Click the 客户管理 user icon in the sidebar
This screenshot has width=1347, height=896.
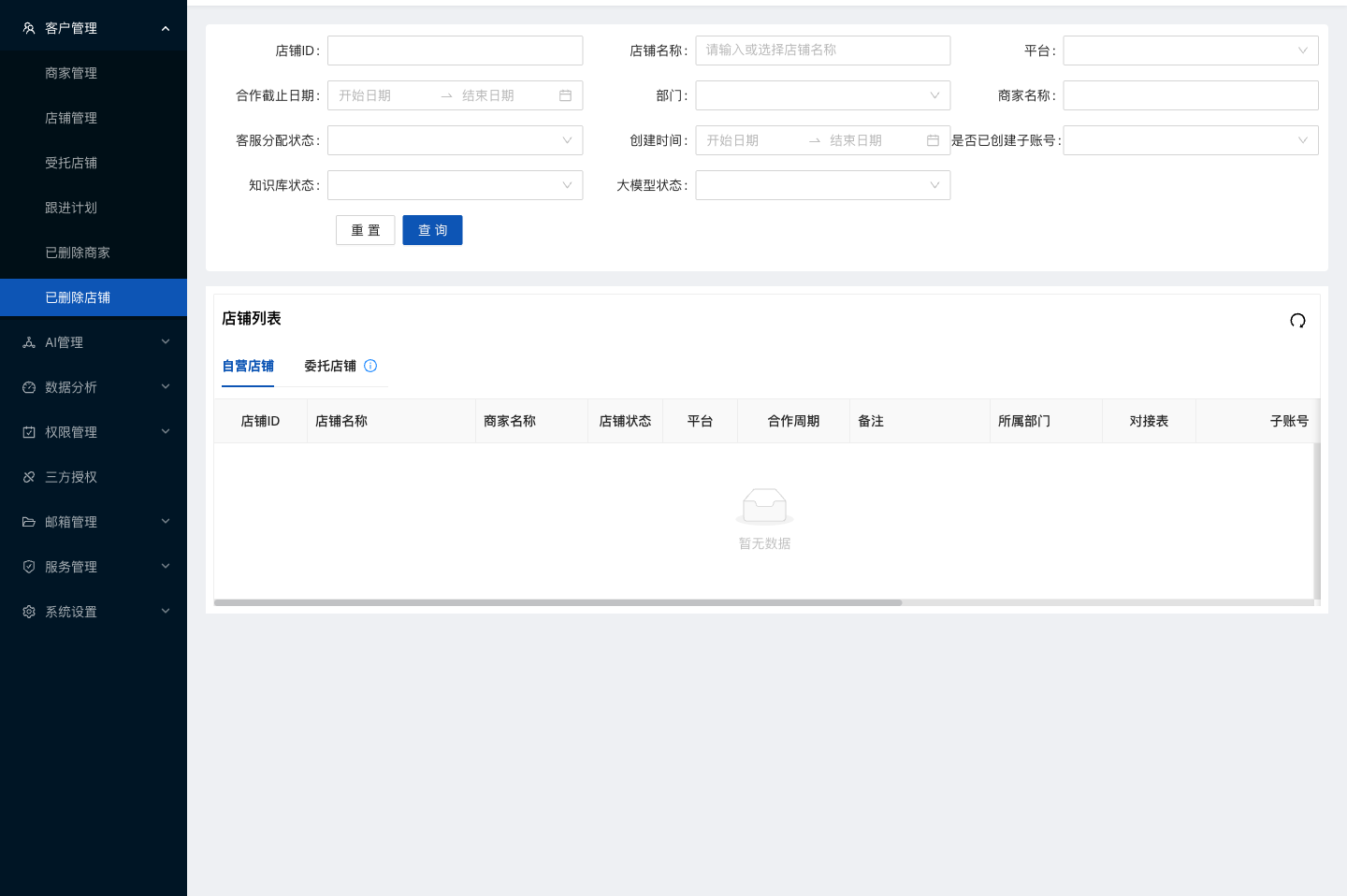coord(29,28)
